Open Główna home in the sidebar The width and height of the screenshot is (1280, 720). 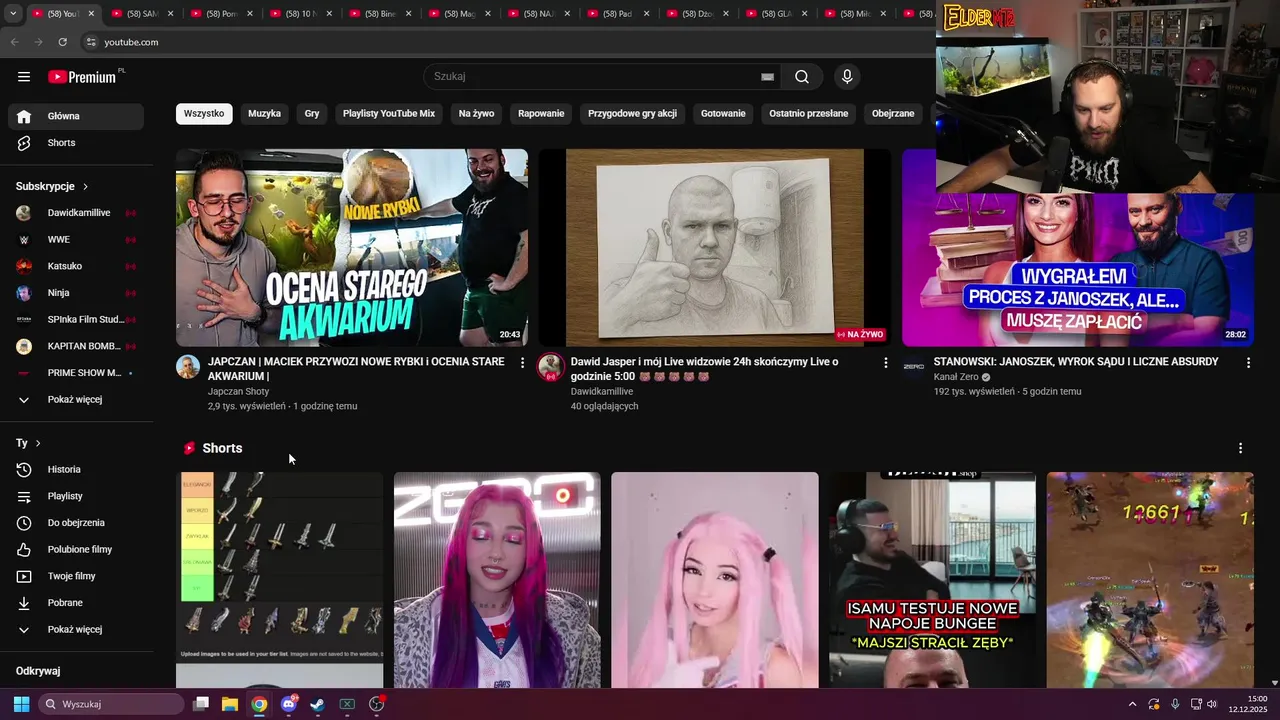tap(76, 116)
